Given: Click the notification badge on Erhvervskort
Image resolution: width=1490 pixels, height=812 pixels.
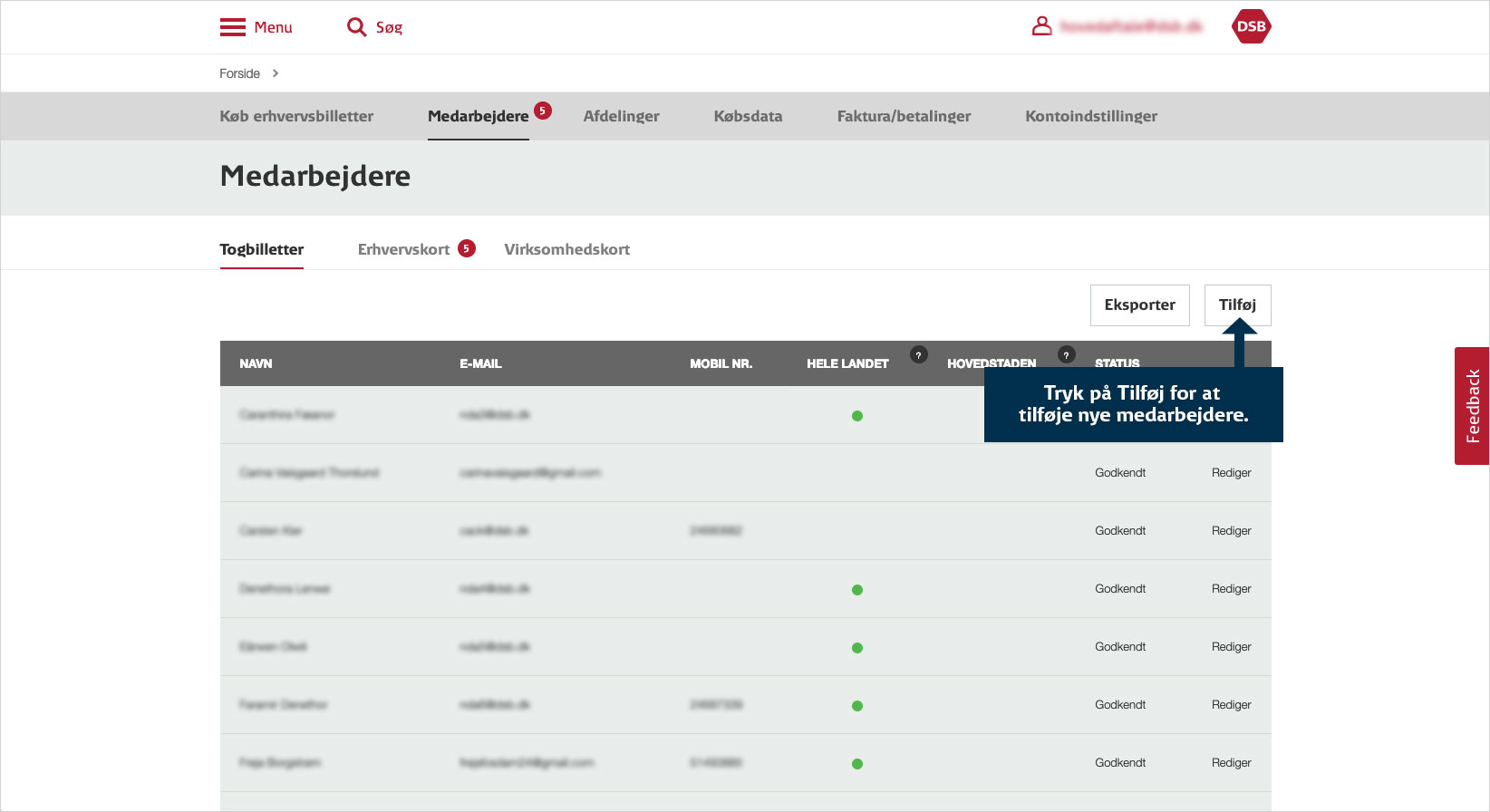Looking at the screenshot, I should coord(466,248).
